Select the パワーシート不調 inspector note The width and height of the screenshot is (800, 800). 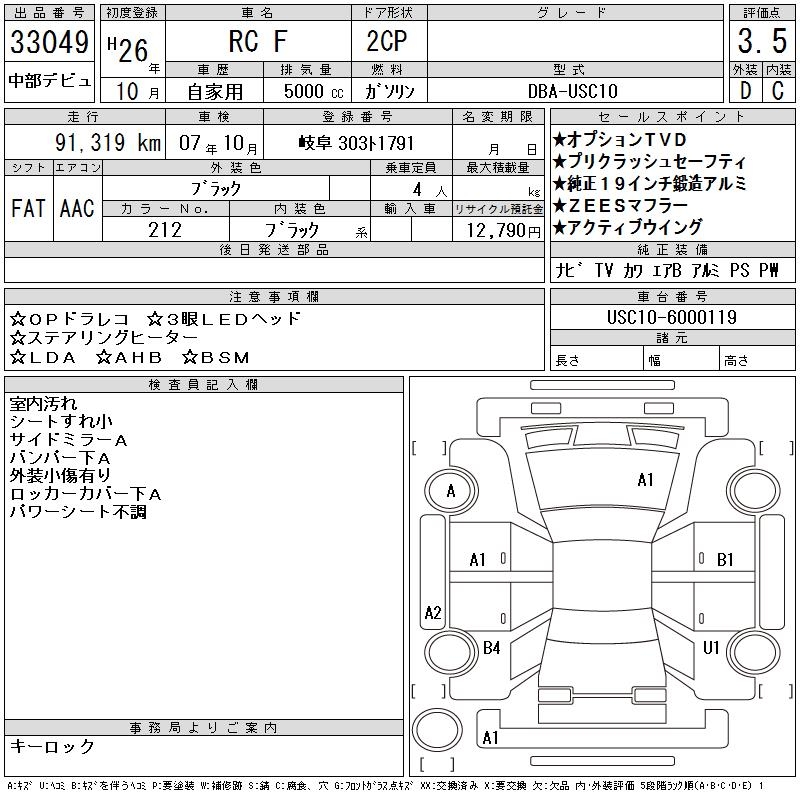pyautogui.click(x=78, y=512)
